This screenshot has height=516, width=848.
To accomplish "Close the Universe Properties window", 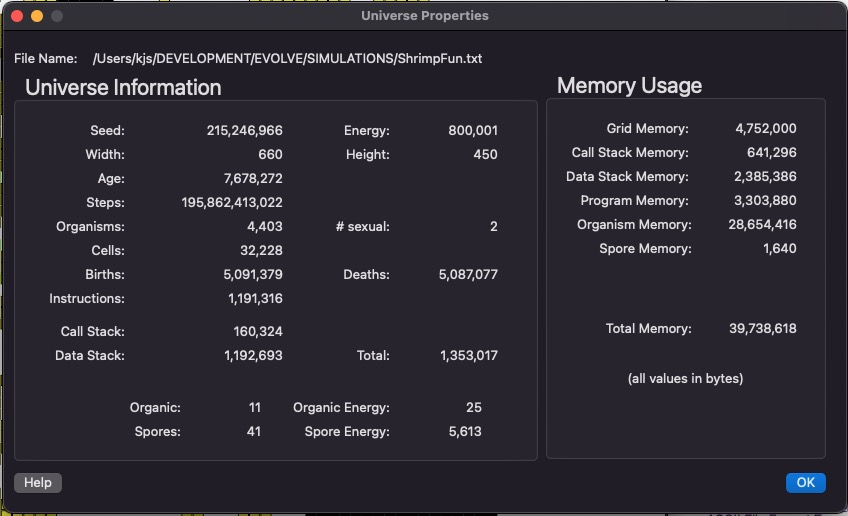I will (x=17, y=16).
